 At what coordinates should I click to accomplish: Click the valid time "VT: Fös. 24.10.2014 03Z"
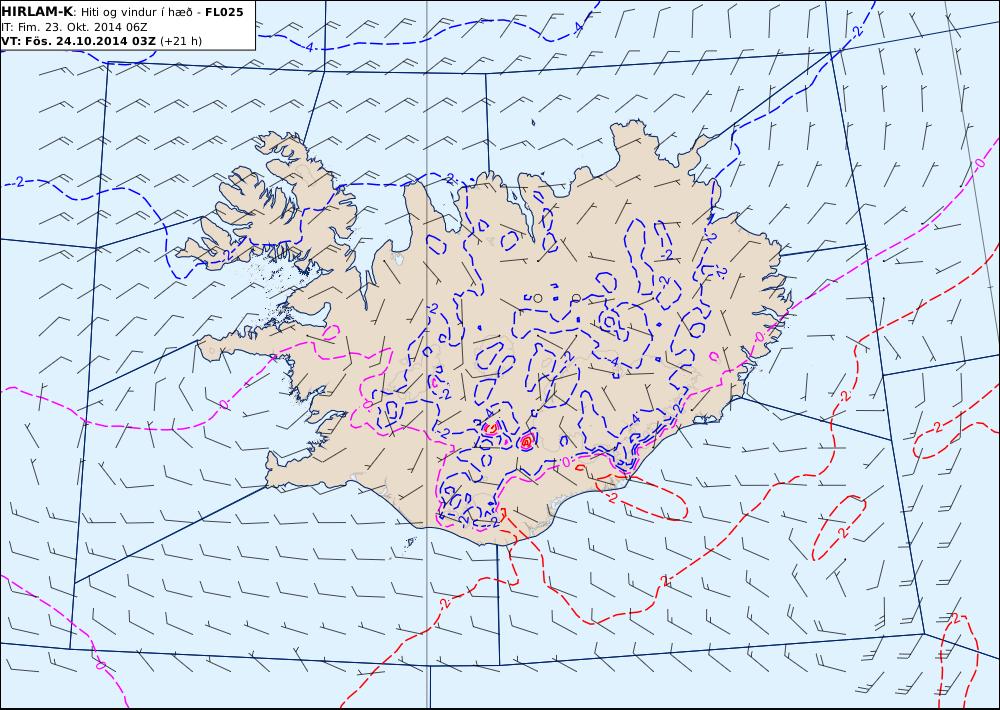(x=79, y=41)
